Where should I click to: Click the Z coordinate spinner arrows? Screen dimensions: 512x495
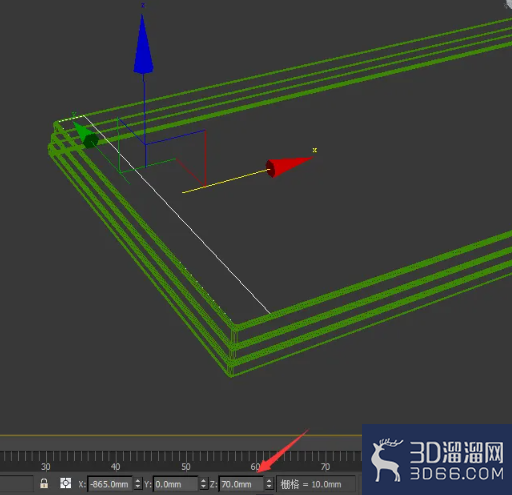point(269,484)
